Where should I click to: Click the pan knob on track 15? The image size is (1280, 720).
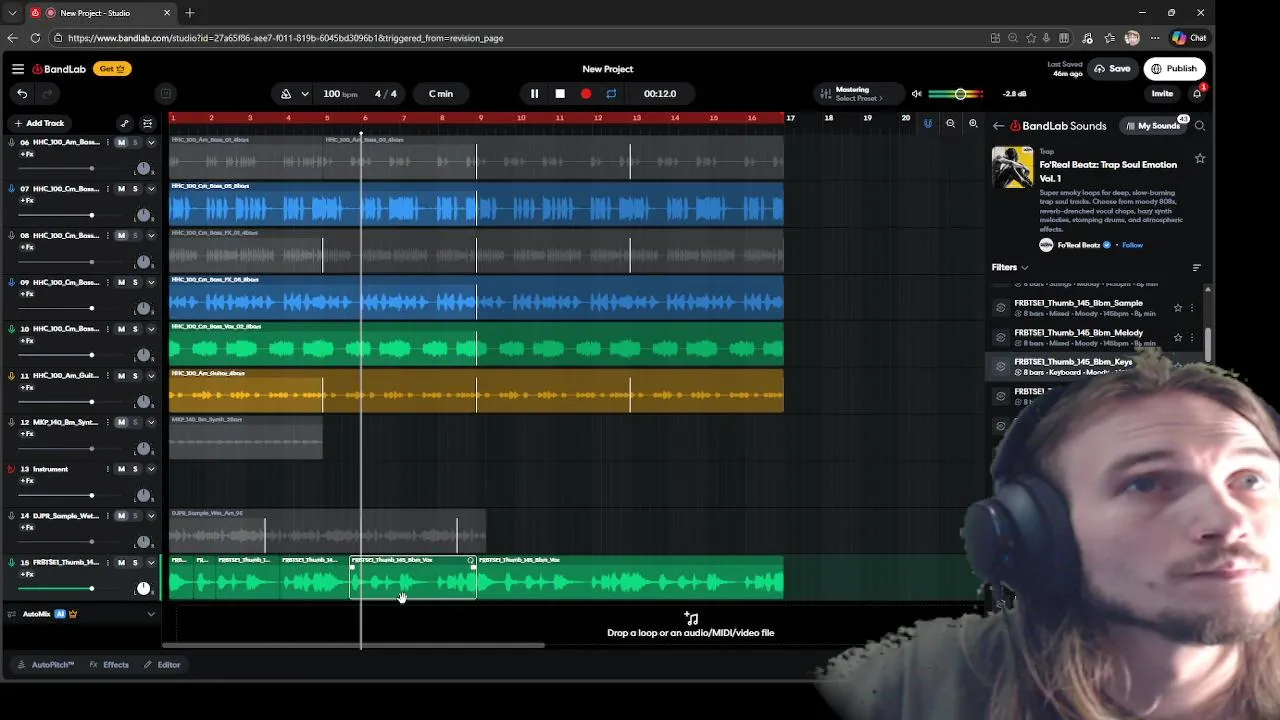point(143,588)
